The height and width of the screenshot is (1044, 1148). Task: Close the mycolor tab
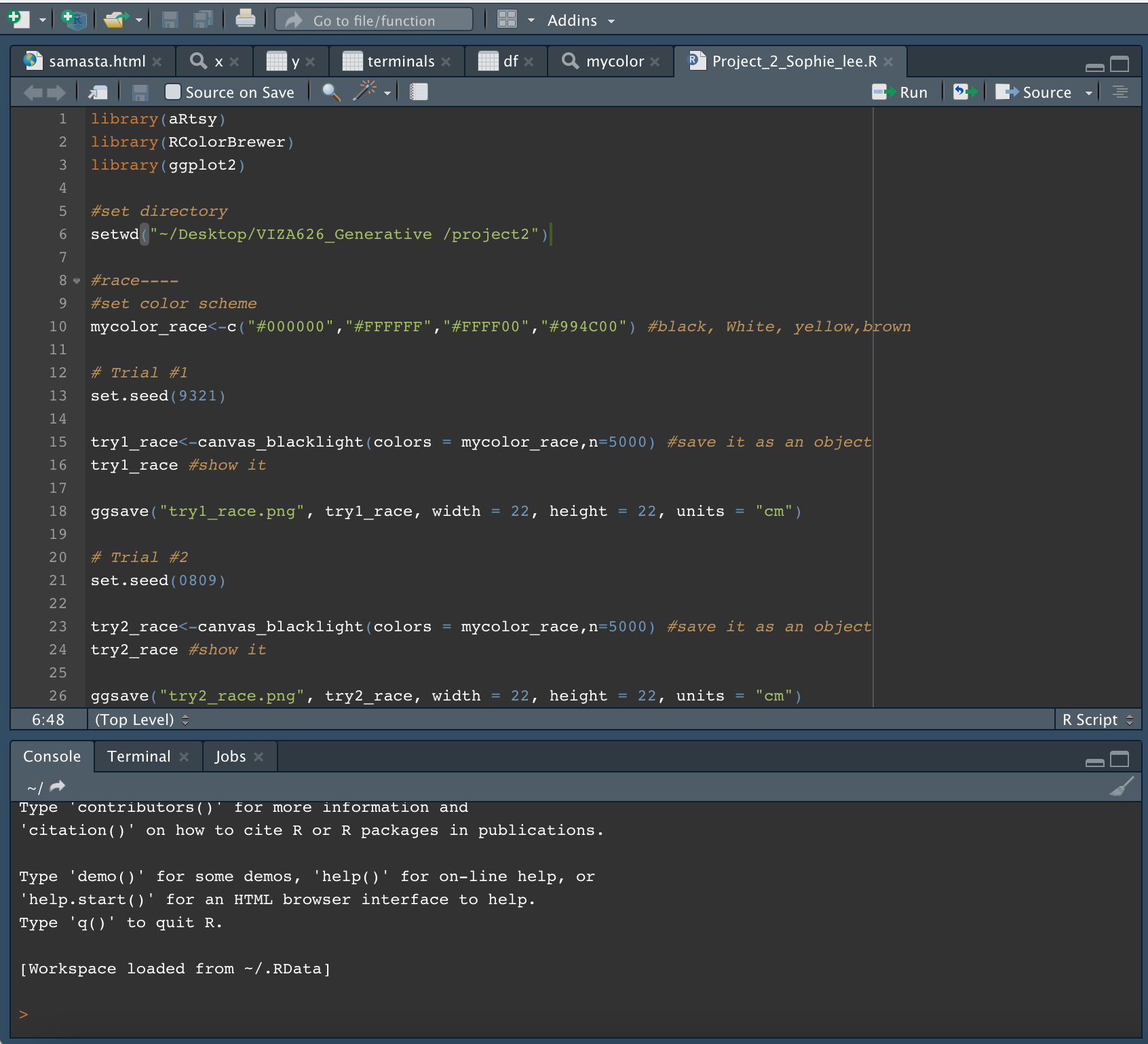click(x=655, y=62)
